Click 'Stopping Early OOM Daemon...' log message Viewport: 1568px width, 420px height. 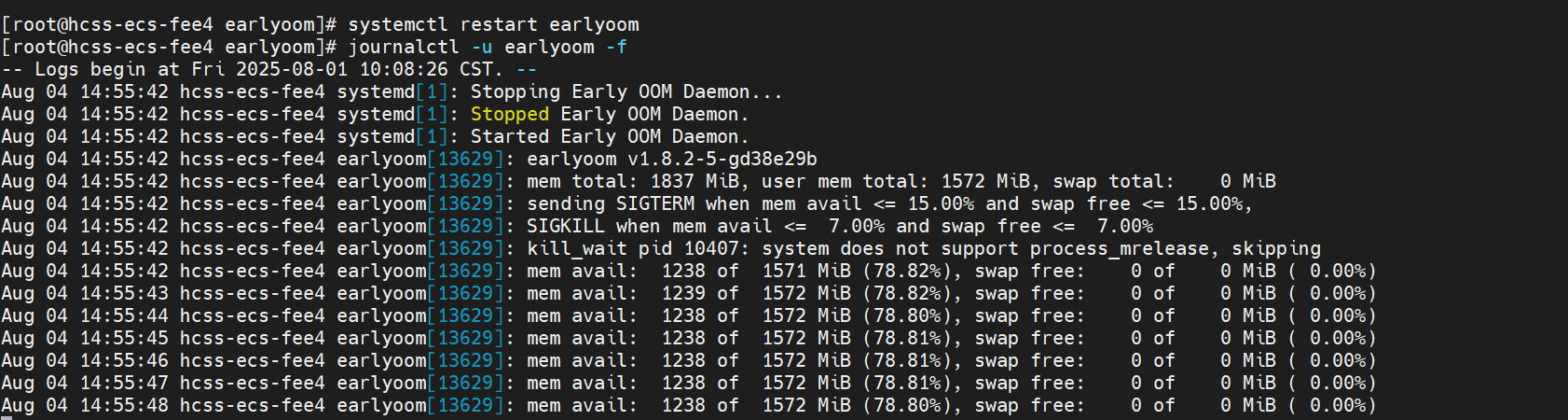[626, 91]
